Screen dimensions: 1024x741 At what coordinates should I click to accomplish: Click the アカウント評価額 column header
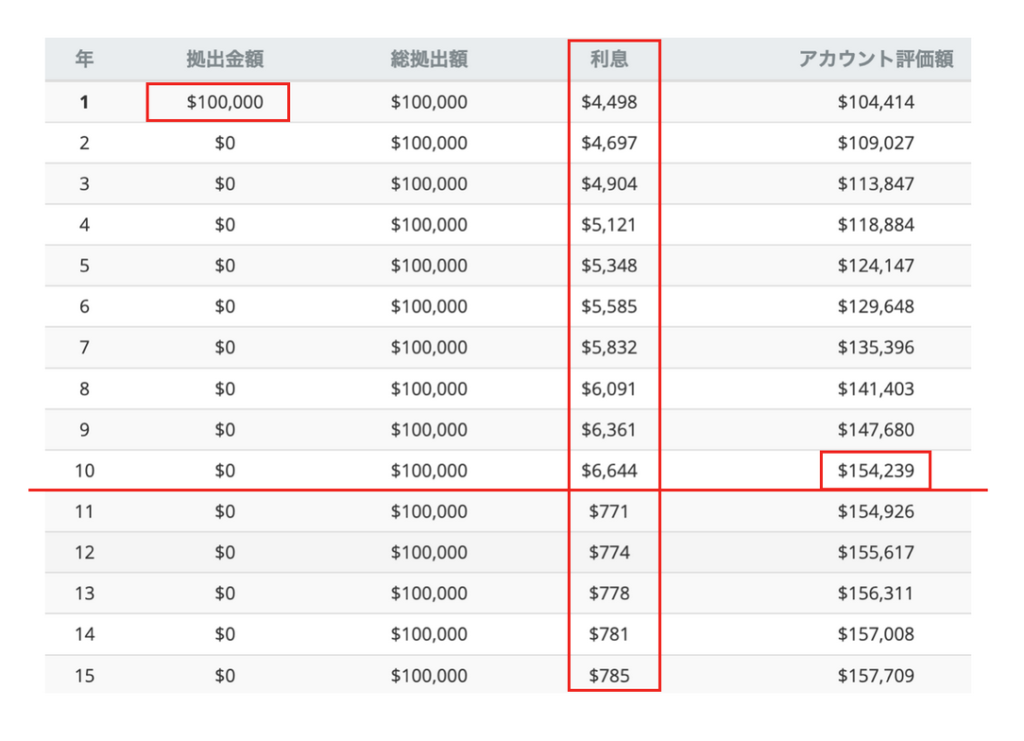[875, 59]
